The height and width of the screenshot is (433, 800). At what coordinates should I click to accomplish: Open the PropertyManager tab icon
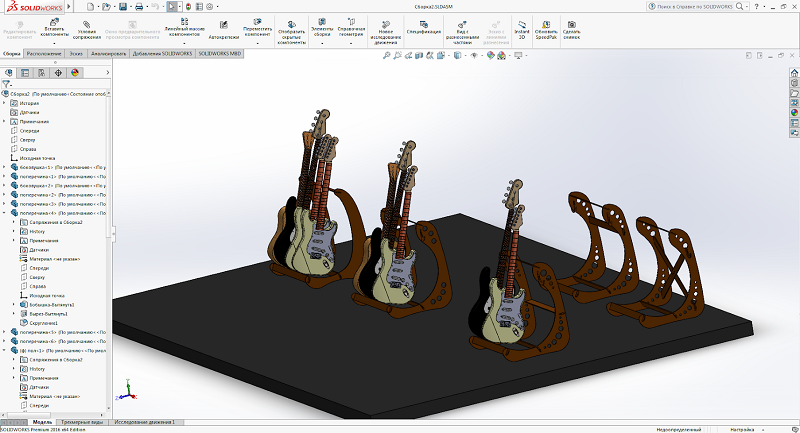24,72
